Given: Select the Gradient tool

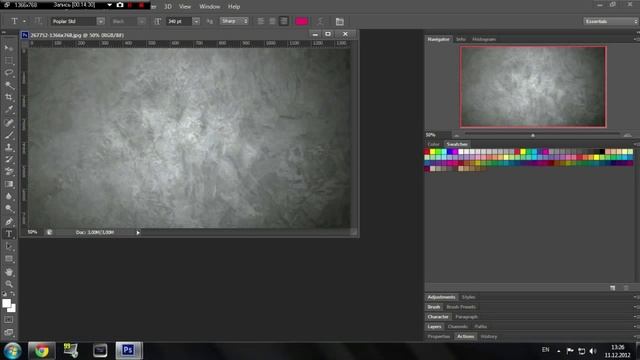Looking at the screenshot, I should tap(9, 184).
